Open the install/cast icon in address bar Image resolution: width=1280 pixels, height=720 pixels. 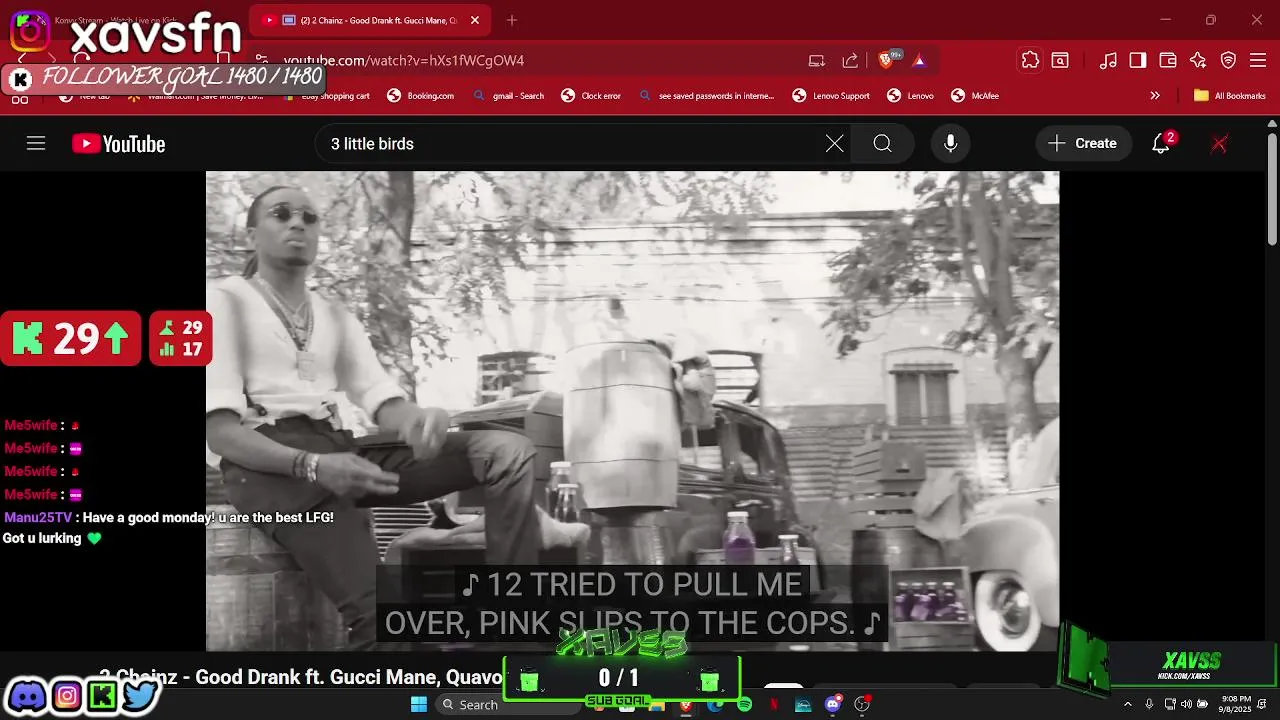click(817, 60)
